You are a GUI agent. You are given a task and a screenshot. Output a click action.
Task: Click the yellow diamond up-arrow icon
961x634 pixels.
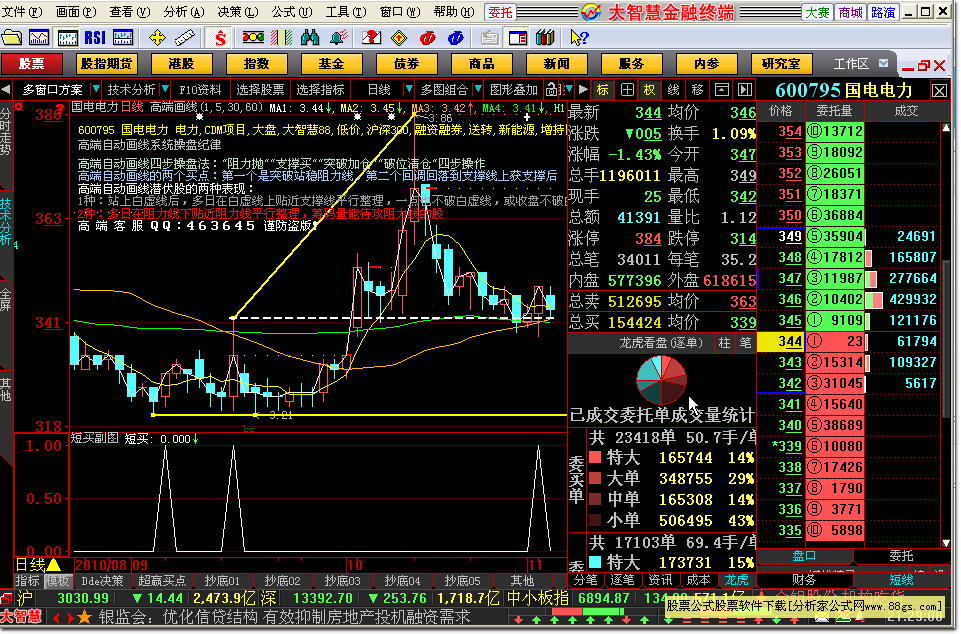[399, 38]
